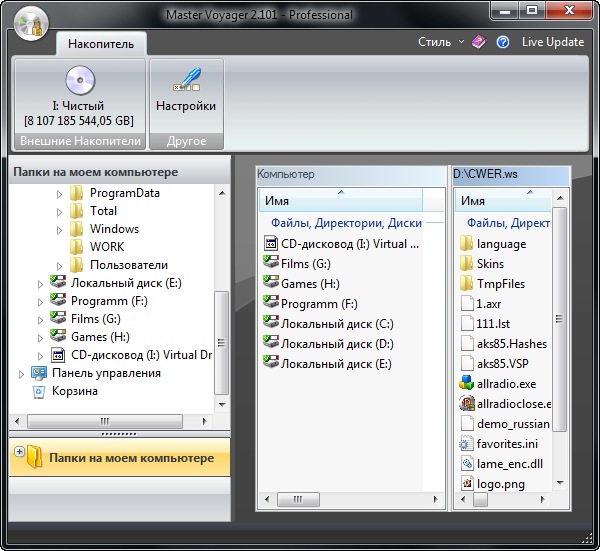Screen dimensions: 600x551
Task: Select the allradio.exe file icon
Action: point(467,383)
